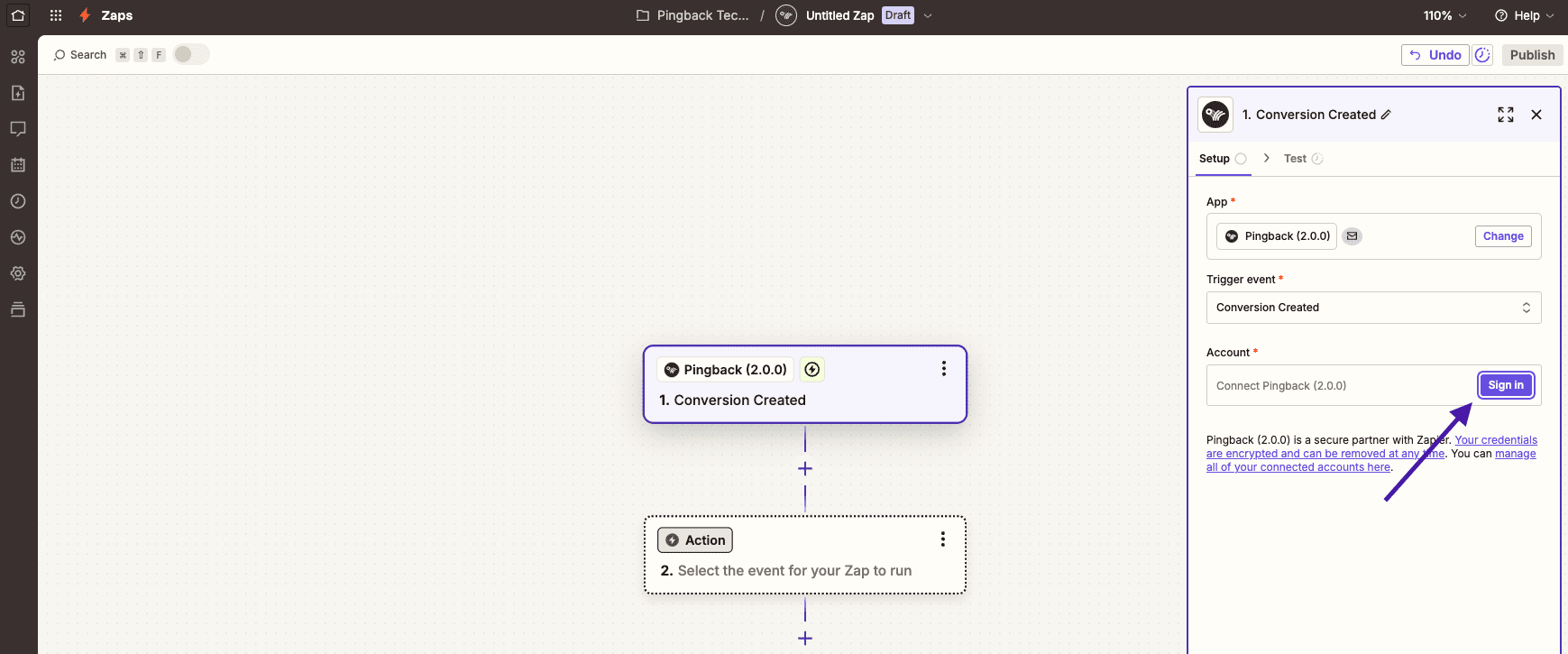Click the Draft status badge
This screenshot has height=654, width=1568.
click(x=898, y=15)
